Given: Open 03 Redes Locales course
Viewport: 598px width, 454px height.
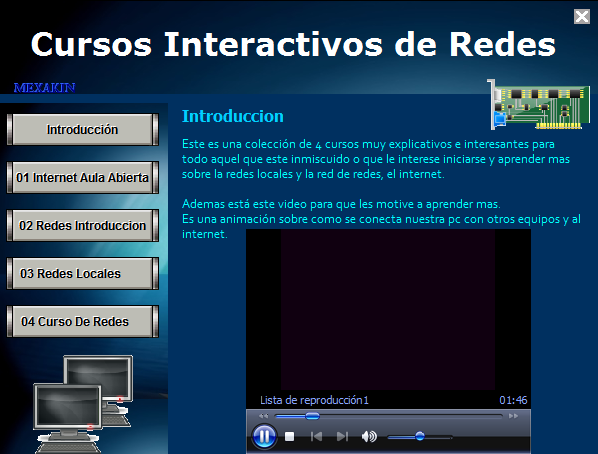Looking at the screenshot, I should [x=82, y=274].
